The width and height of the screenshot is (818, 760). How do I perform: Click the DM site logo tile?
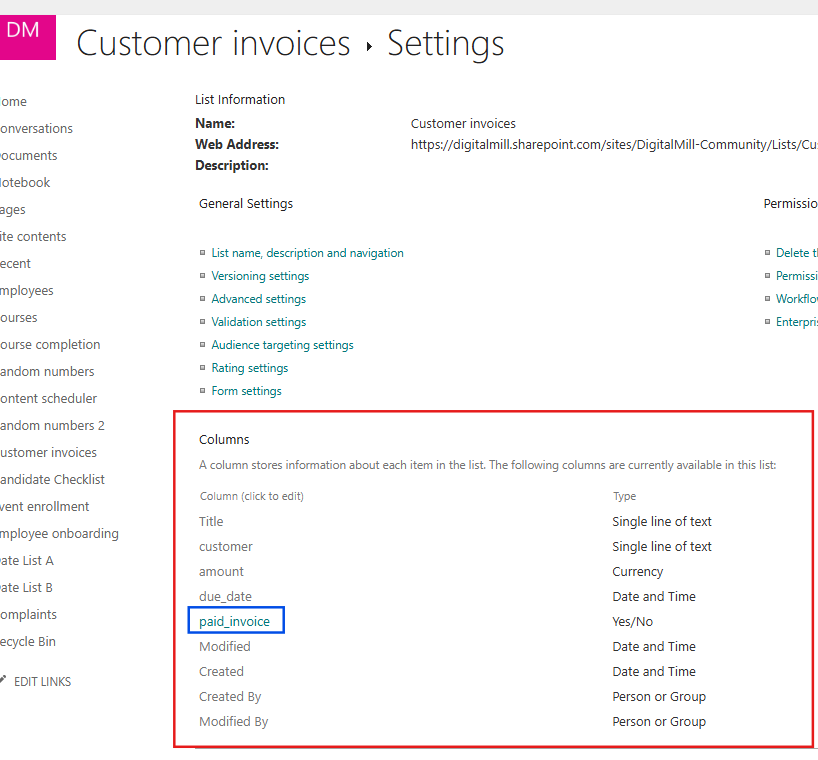27,37
